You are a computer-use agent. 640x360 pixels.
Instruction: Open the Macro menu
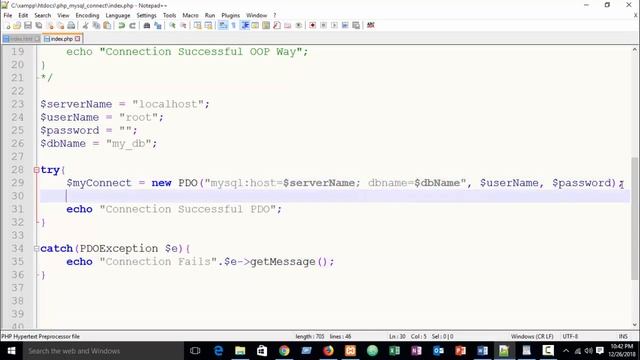tap(190, 16)
